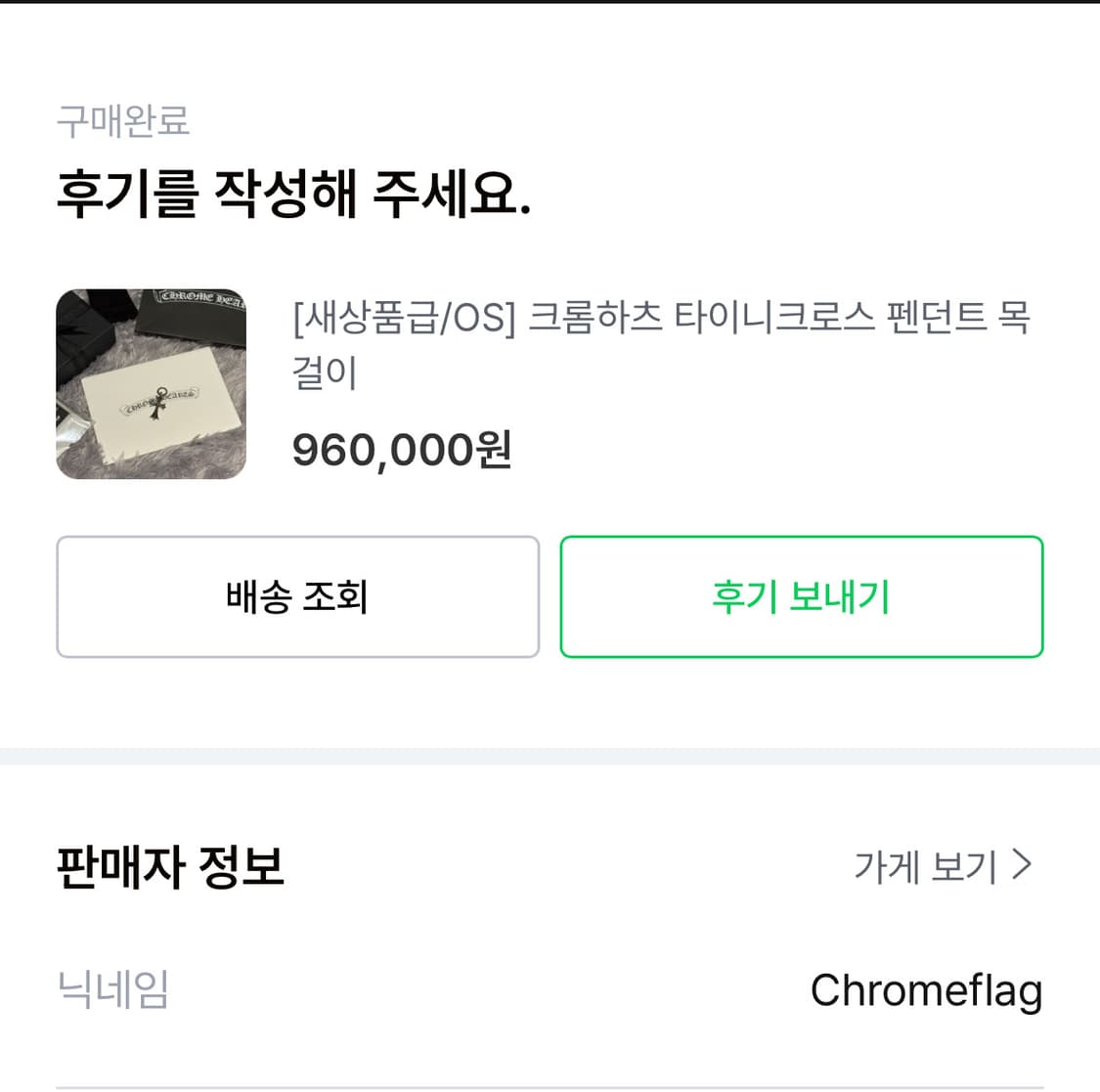
Task: Click the 구매완료 status label
Action: pos(121,120)
